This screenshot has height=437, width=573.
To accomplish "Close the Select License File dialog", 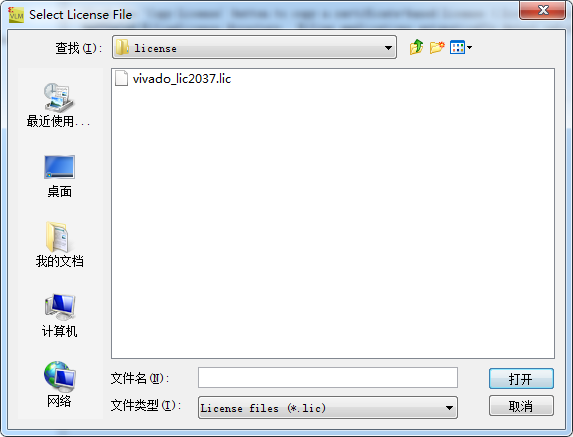I will click(542, 10).
